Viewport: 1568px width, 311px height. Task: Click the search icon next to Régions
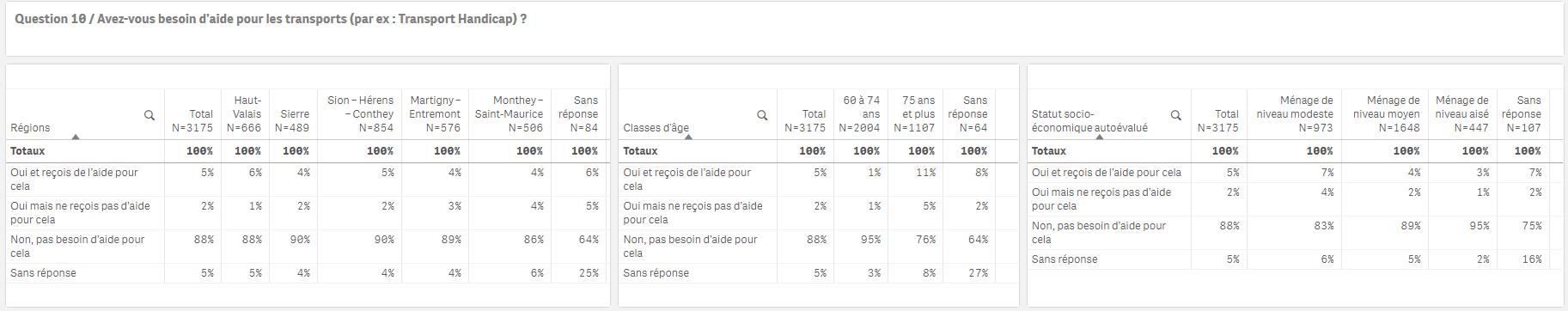pyautogui.click(x=149, y=115)
